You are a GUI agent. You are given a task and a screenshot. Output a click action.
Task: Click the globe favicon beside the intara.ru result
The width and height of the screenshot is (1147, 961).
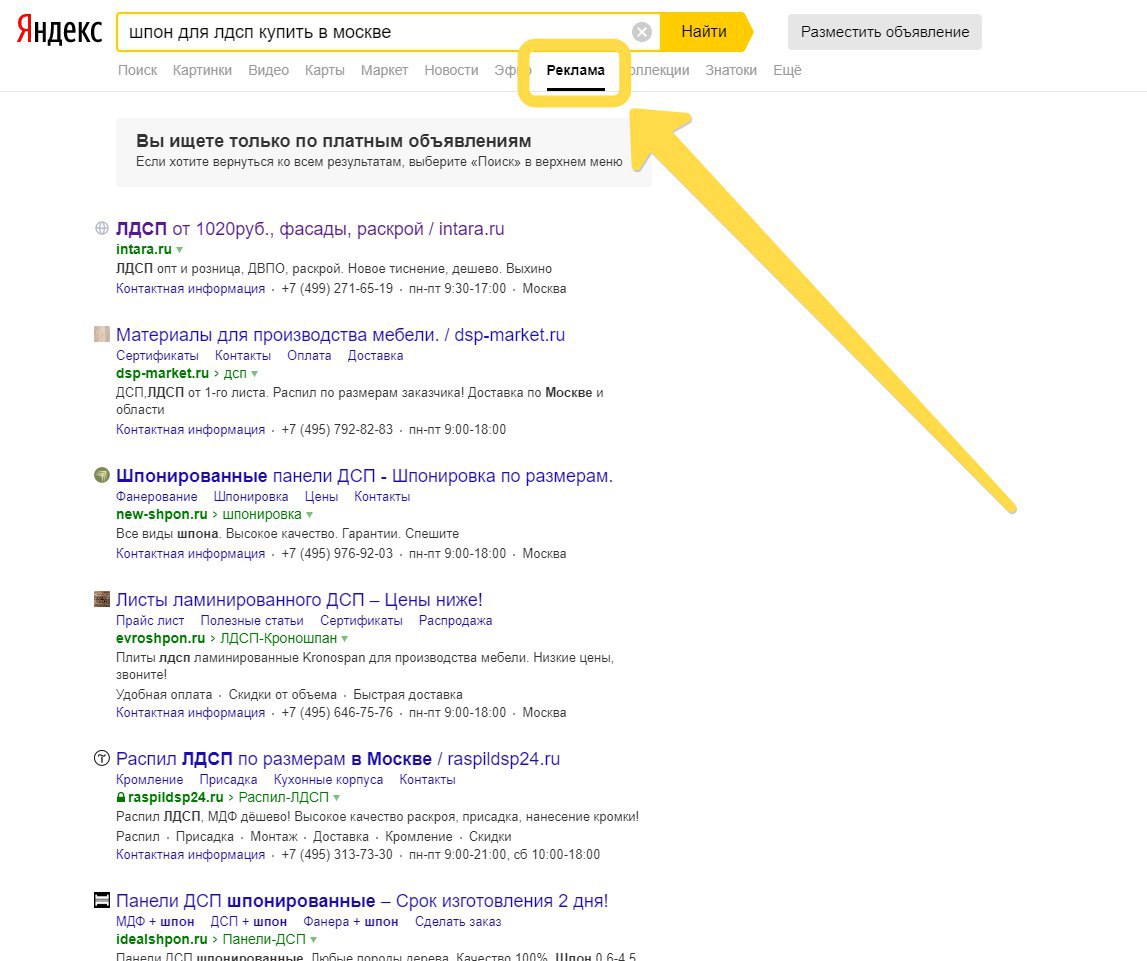pos(102,228)
